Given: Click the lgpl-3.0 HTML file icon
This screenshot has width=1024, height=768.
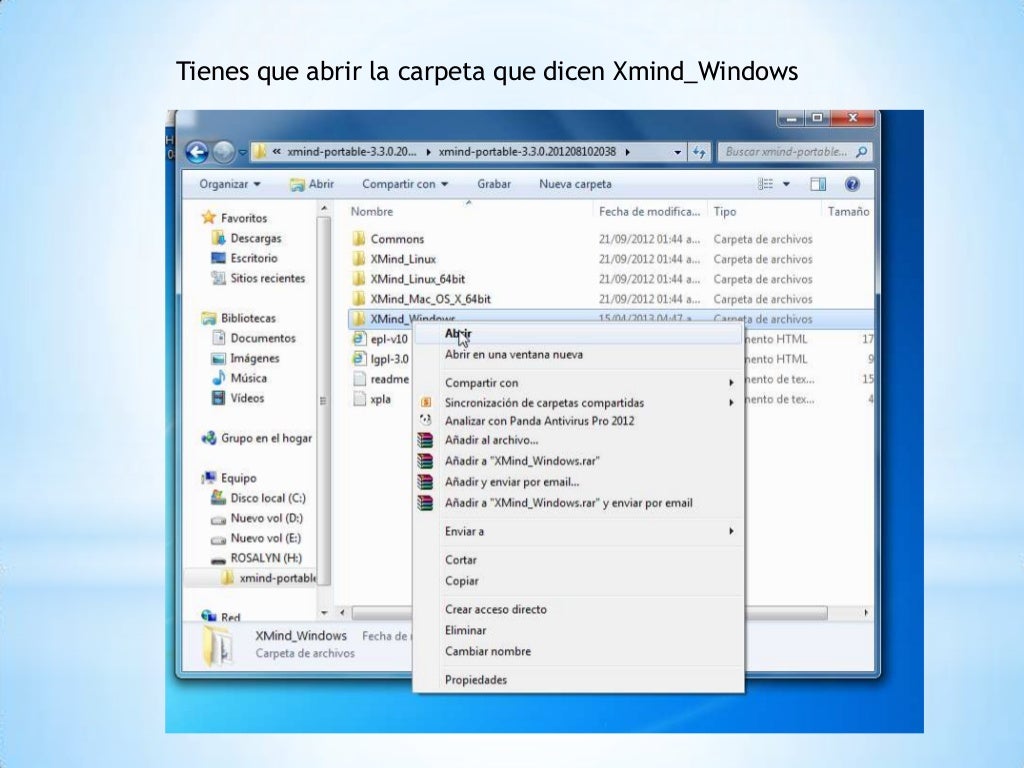Looking at the screenshot, I should (x=359, y=359).
